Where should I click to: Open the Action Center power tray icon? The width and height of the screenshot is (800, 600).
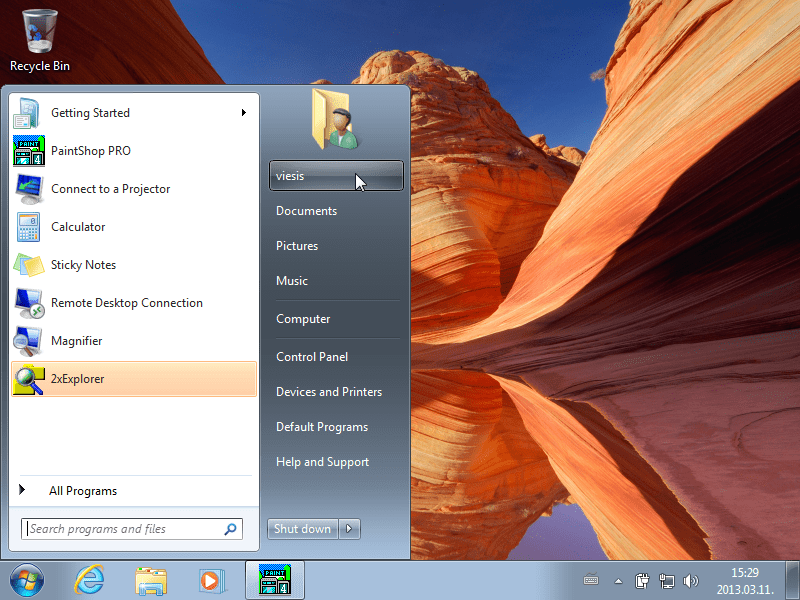coord(642,581)
